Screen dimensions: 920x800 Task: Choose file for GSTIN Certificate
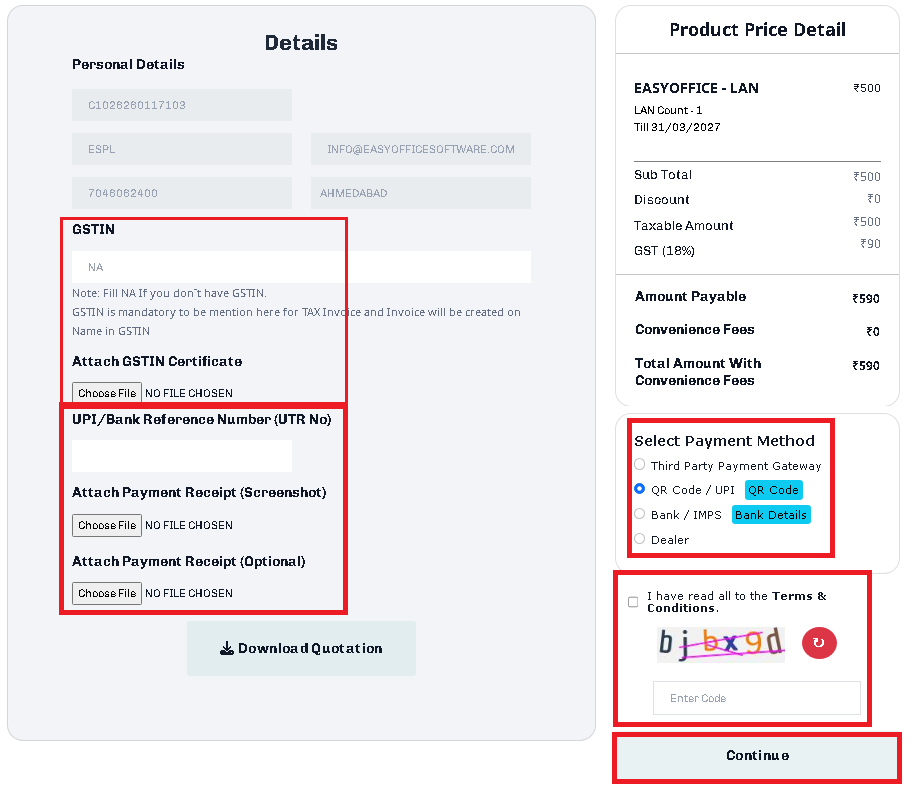pyautogui.click(x=107, y=393)
